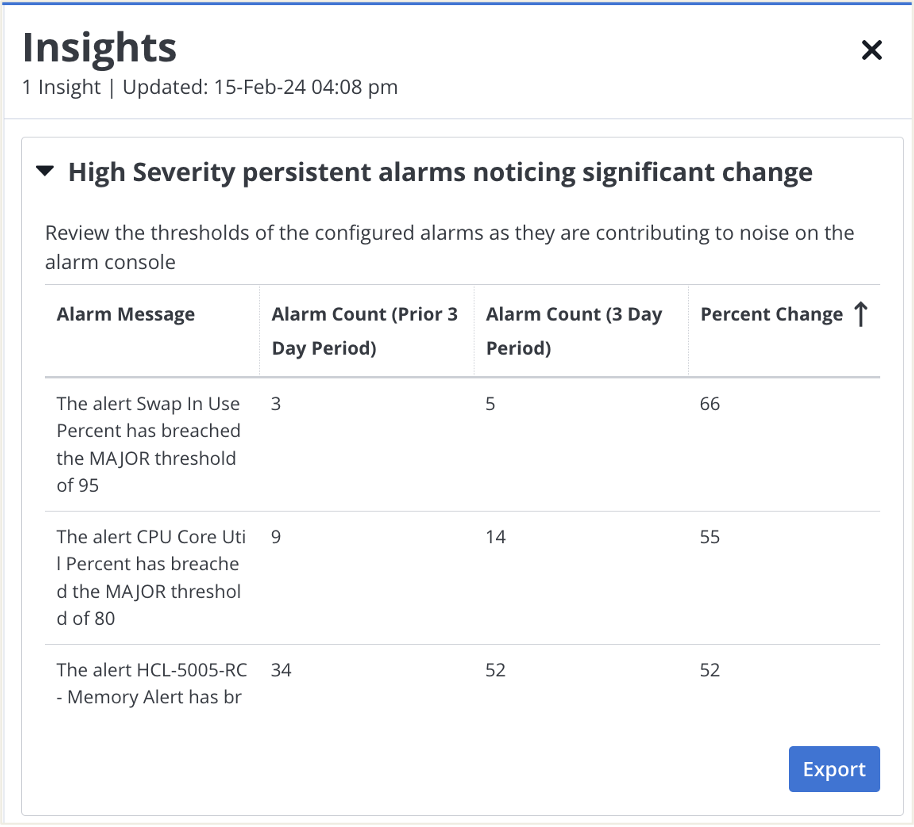Click the insight description about alarm thresholds

449,245
